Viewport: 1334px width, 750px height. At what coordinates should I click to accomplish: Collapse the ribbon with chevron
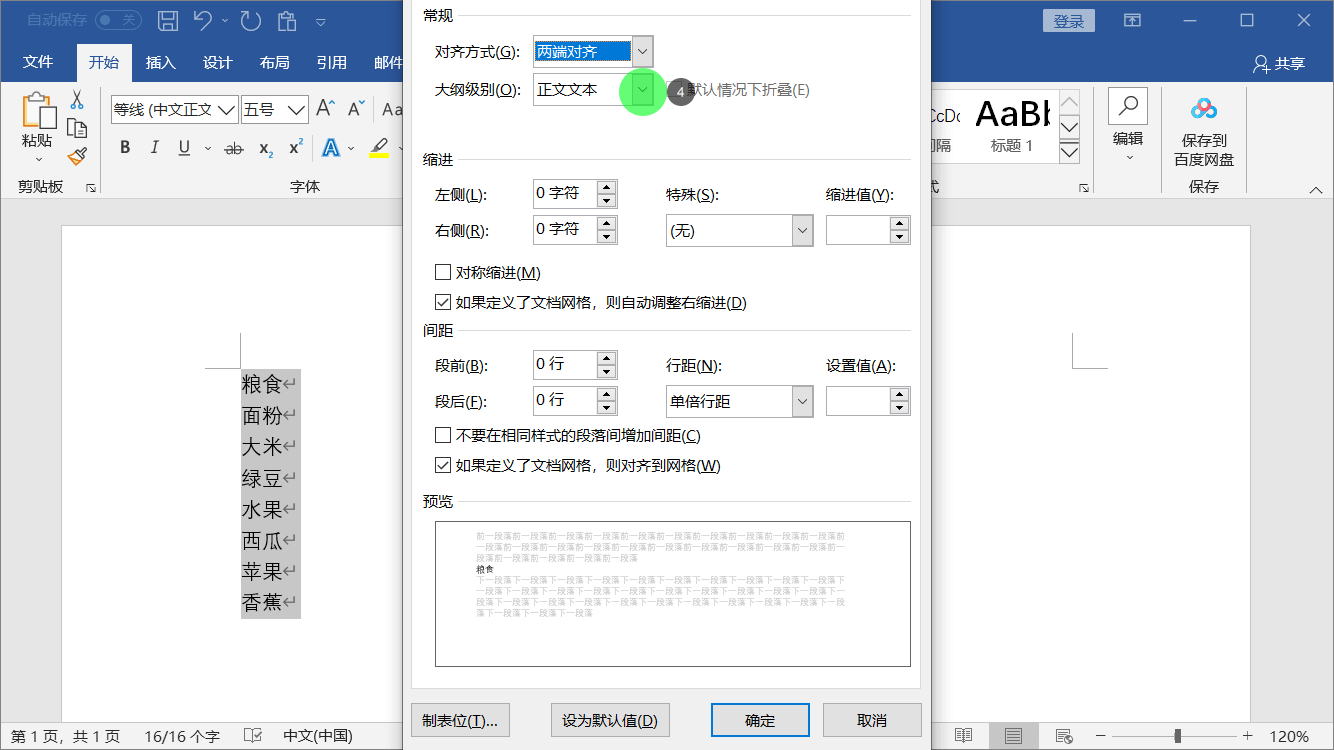point(1315,189)
